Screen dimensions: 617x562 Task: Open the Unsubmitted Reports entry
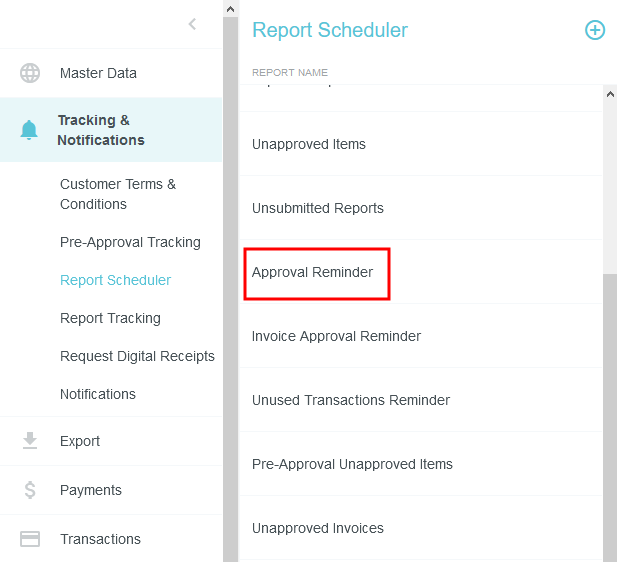(318, 208)
